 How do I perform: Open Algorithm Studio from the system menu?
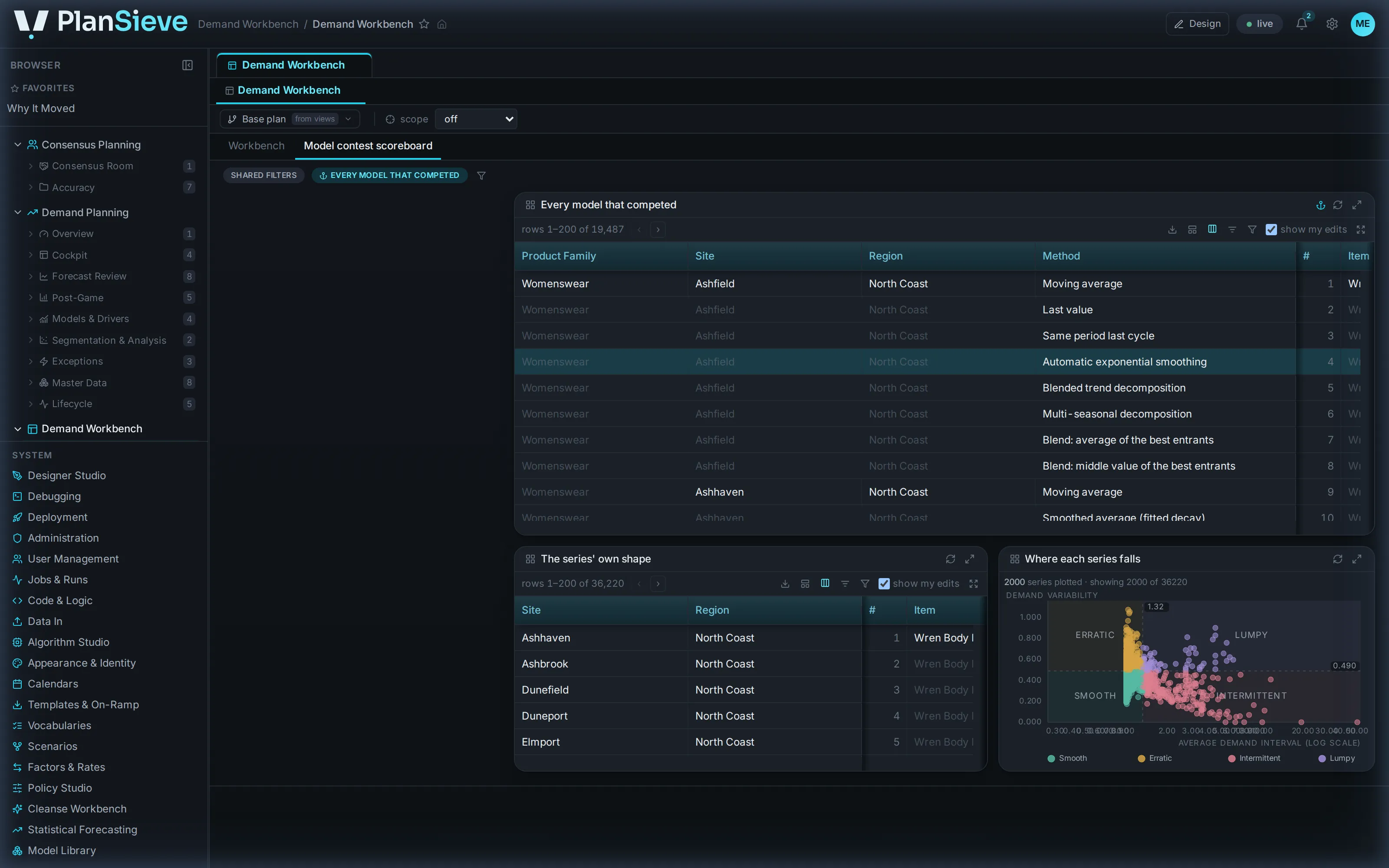click(68, 642)
